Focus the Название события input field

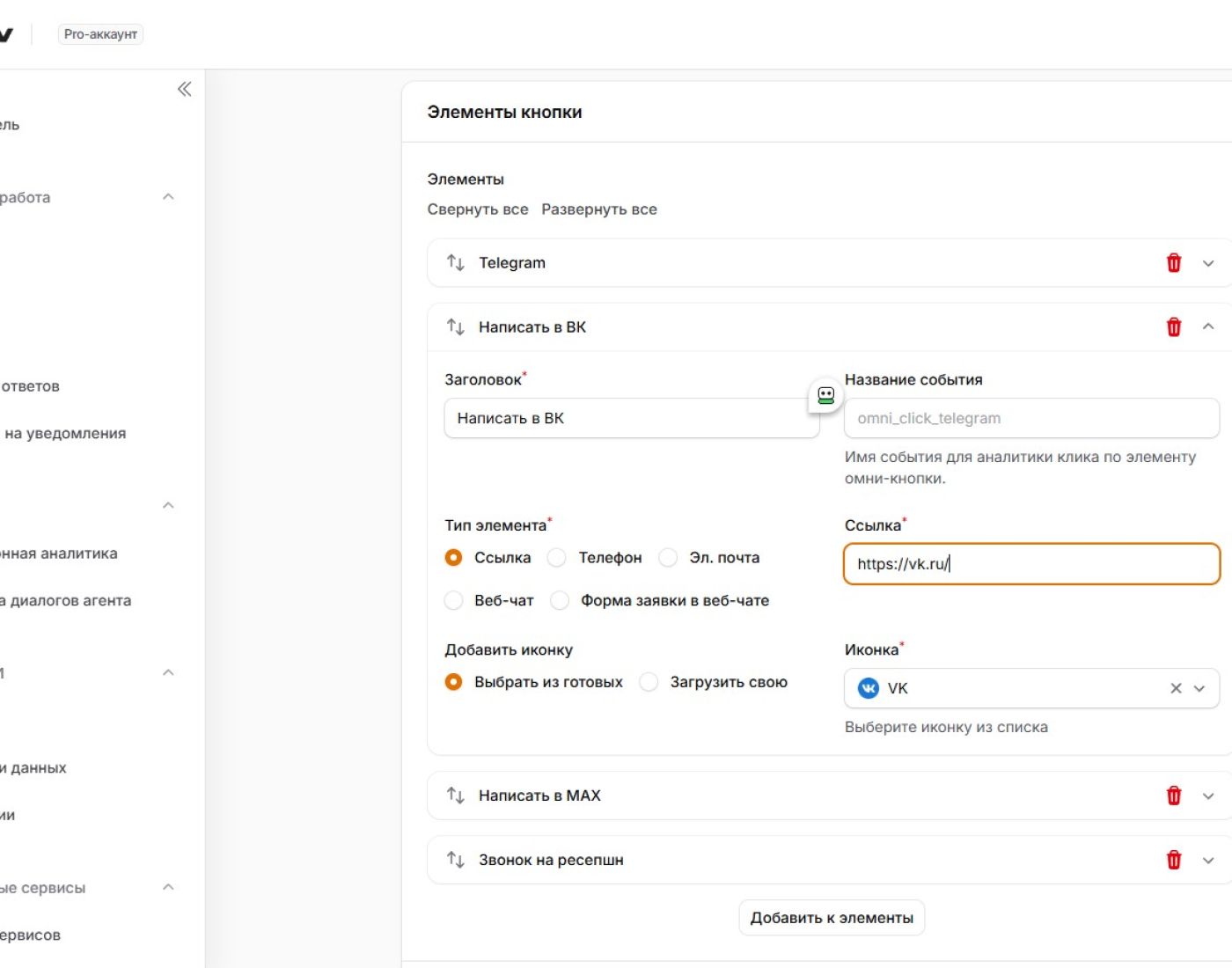(1031, 418)
